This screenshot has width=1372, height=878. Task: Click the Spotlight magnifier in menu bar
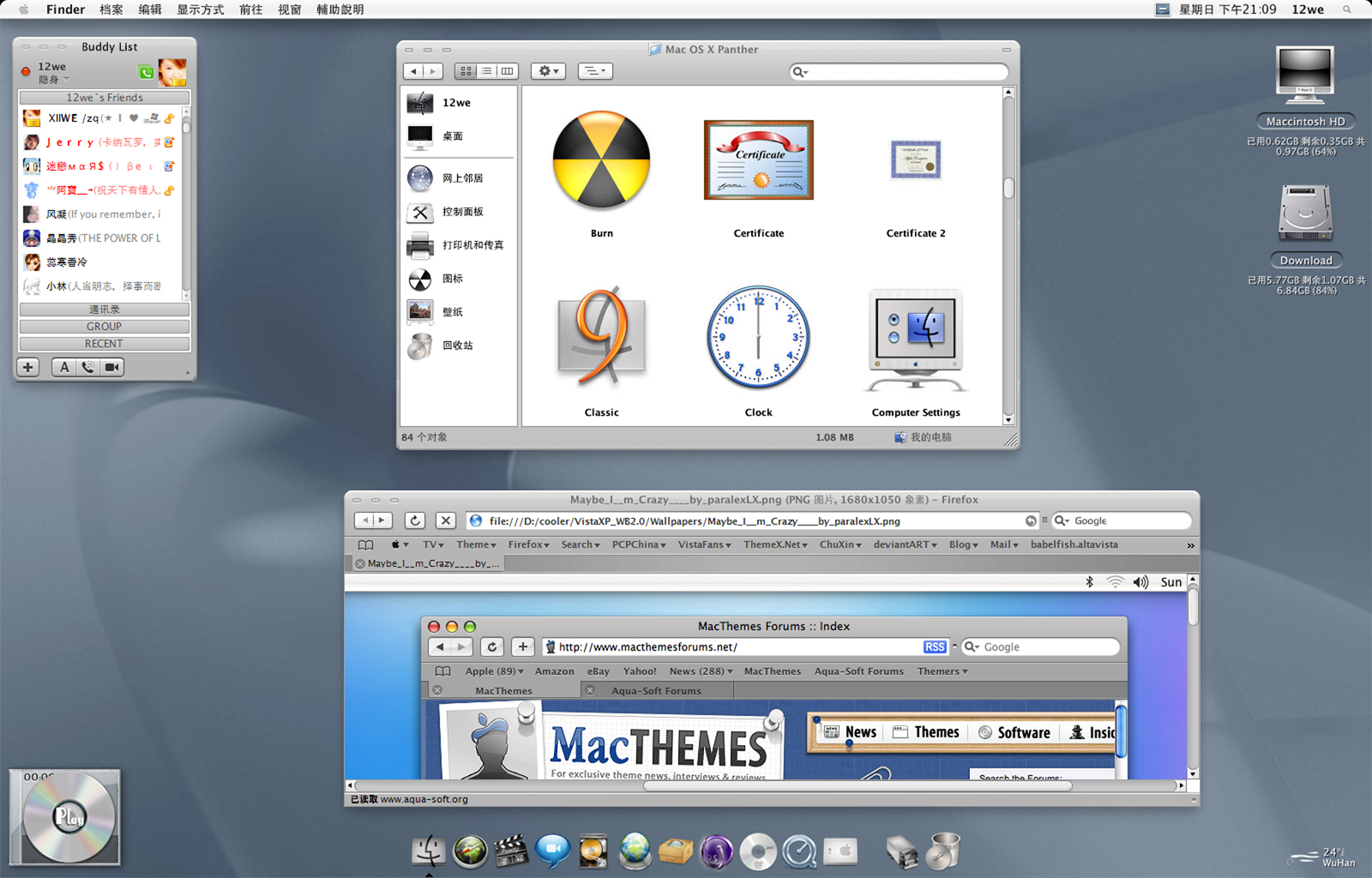click(x=1347, y=9)
